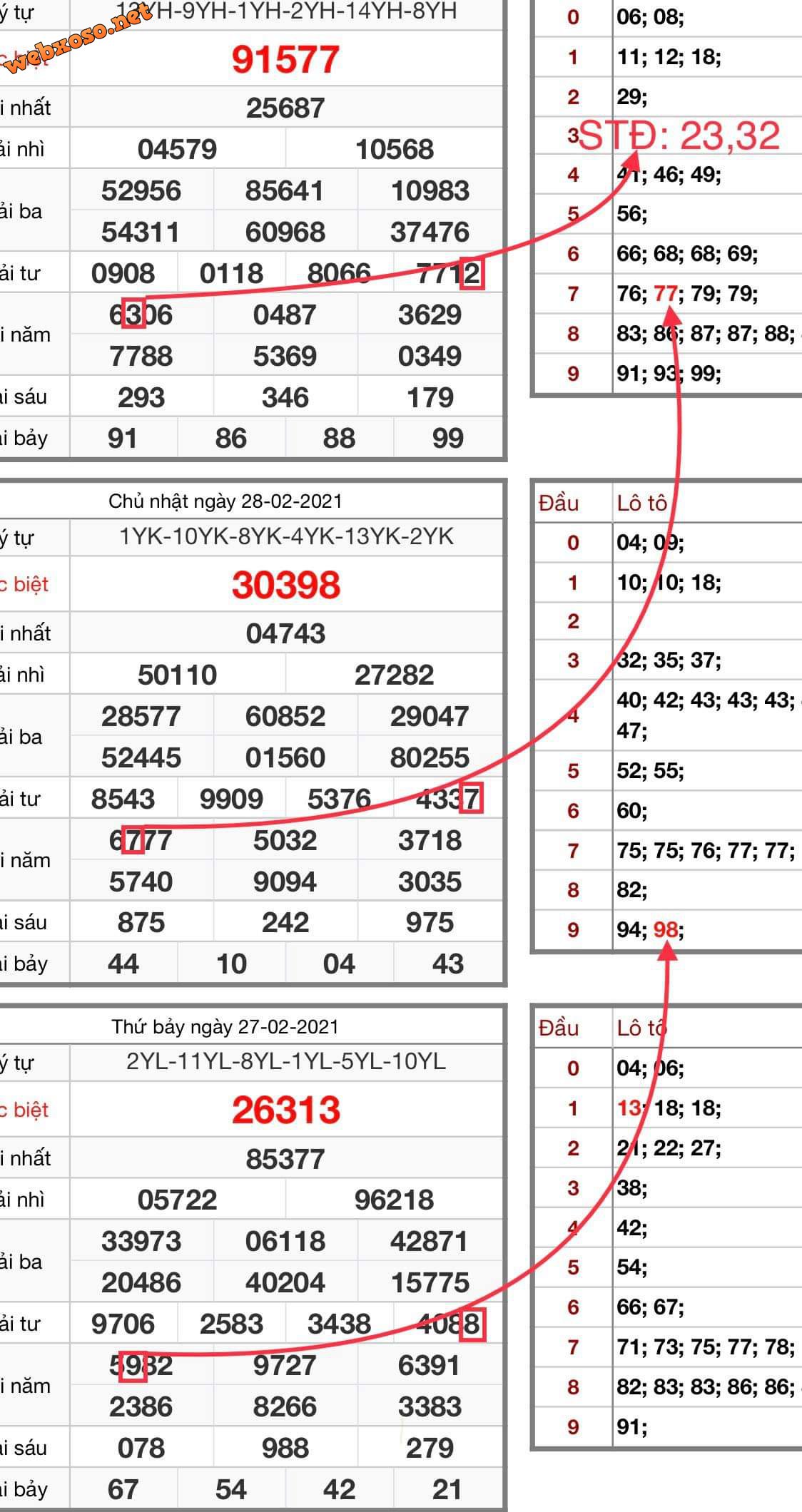
Task: Select the first prize number 85377
Action: 285,1160
